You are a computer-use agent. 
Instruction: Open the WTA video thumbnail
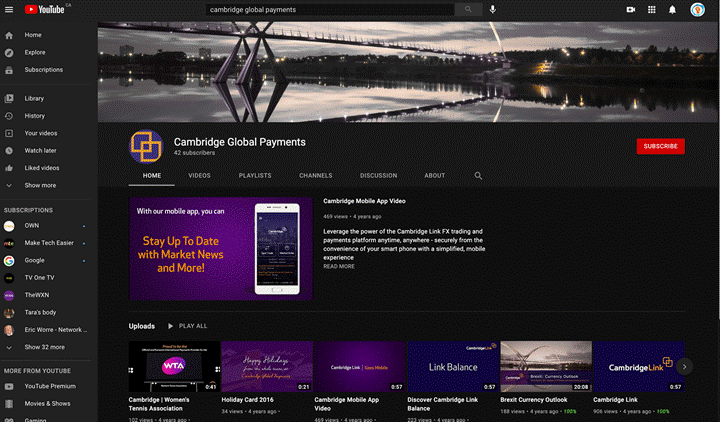point(174,366)
